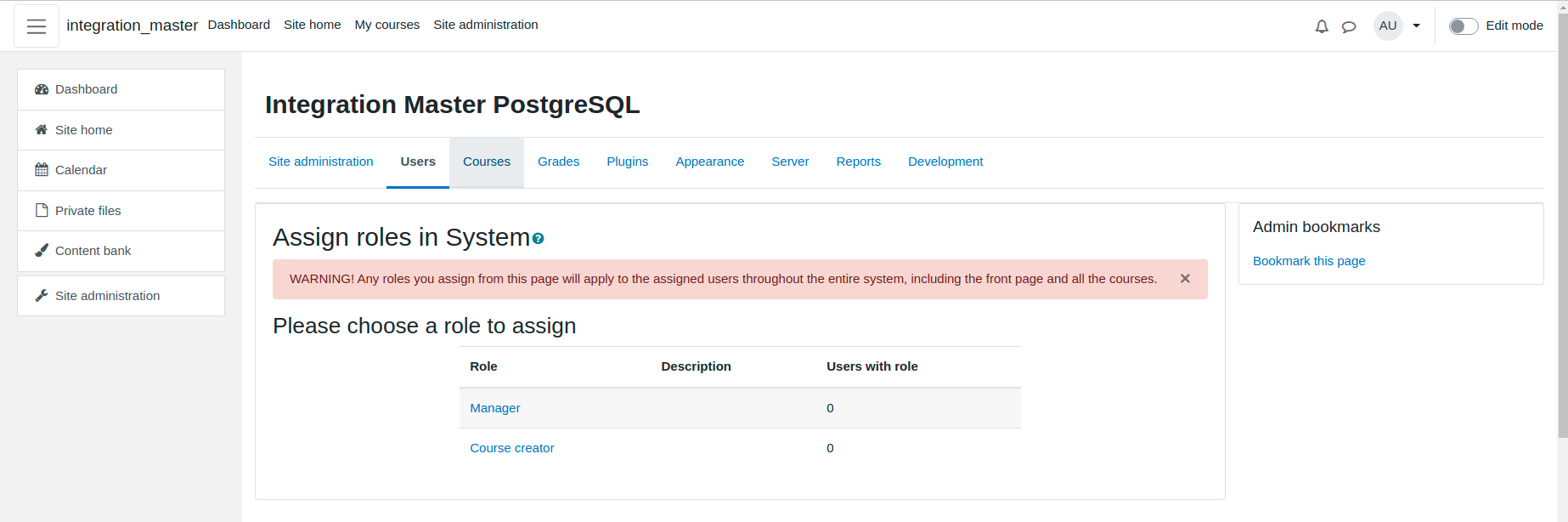Viewport: 1568px width, 522px height.
Task: Open the messaging speech bubble icon
Action: (x=1349, y=26)
